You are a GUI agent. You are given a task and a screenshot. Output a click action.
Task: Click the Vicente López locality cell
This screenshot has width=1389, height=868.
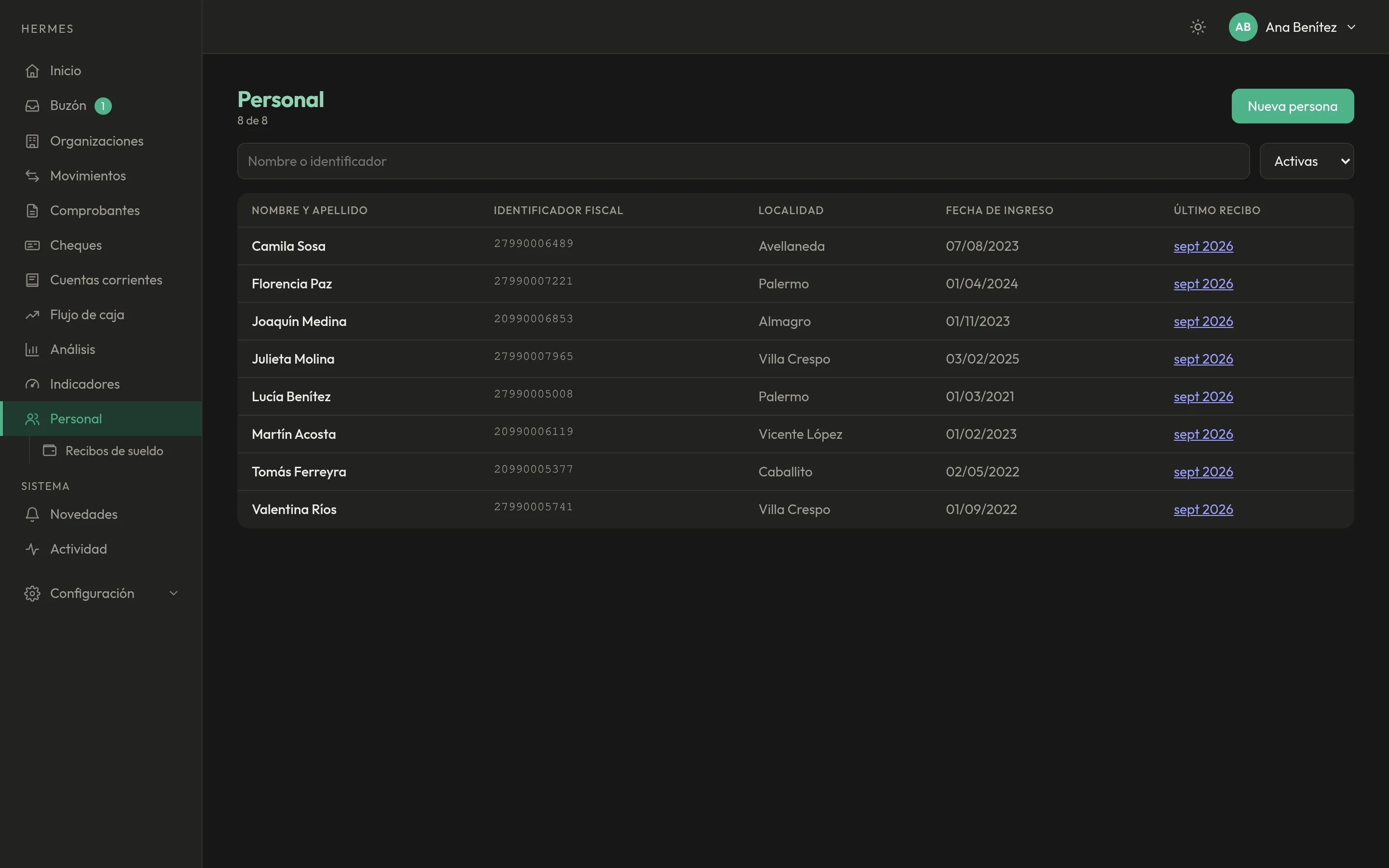[x=800, y=434]
